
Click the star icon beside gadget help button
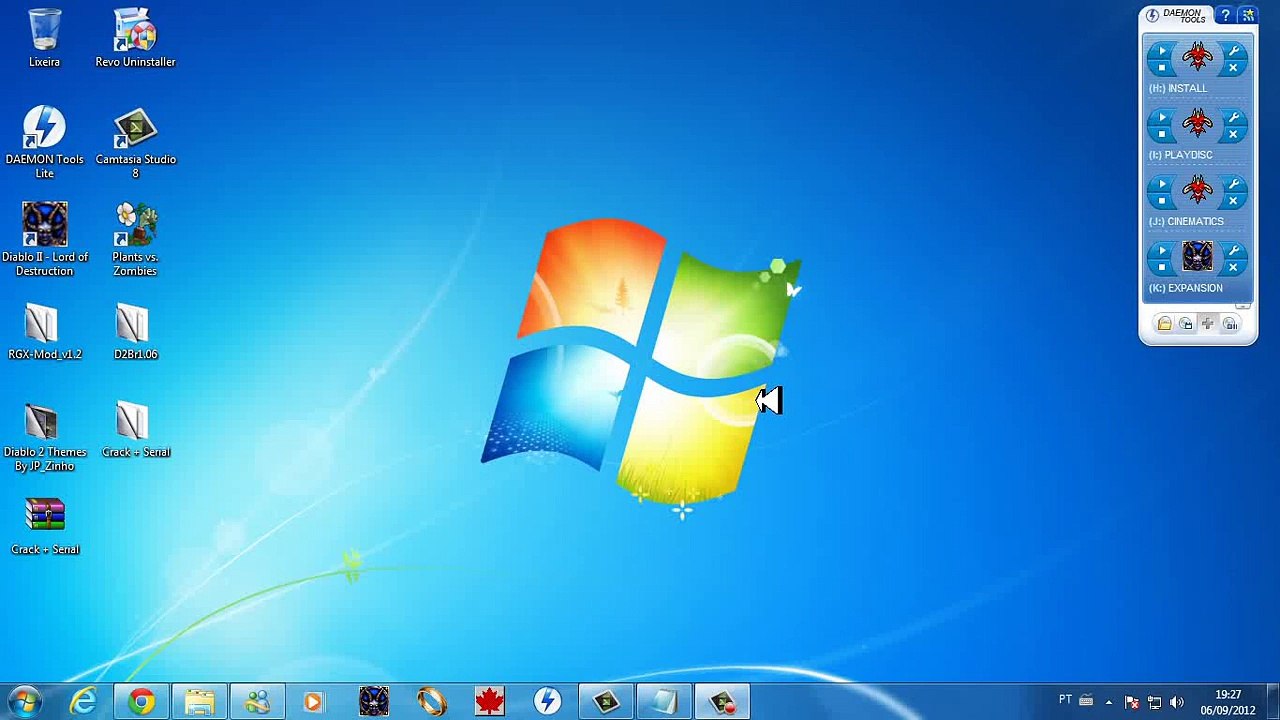click(x=1247, y=16)
